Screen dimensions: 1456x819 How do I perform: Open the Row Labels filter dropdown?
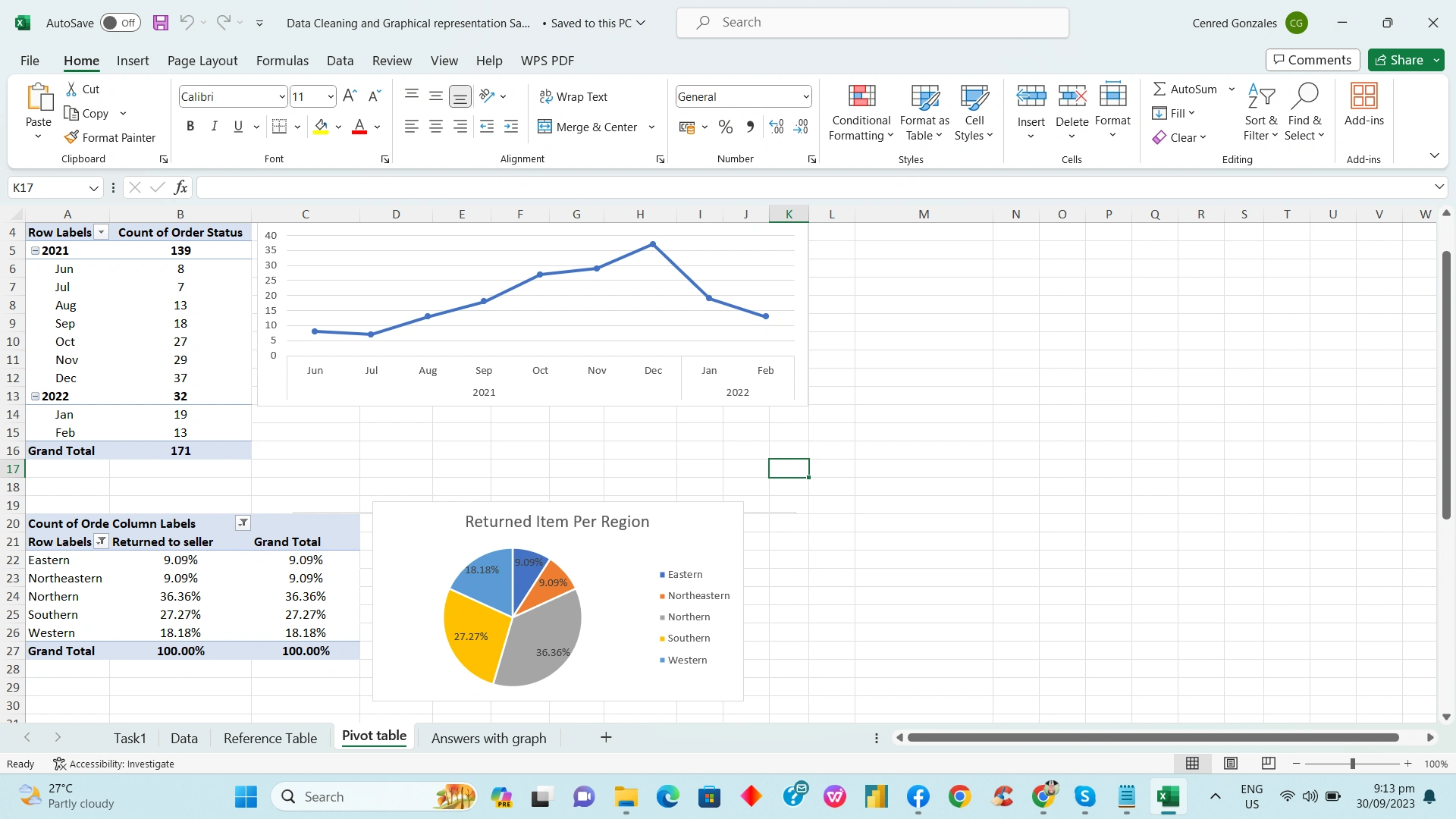click(101, 232)
